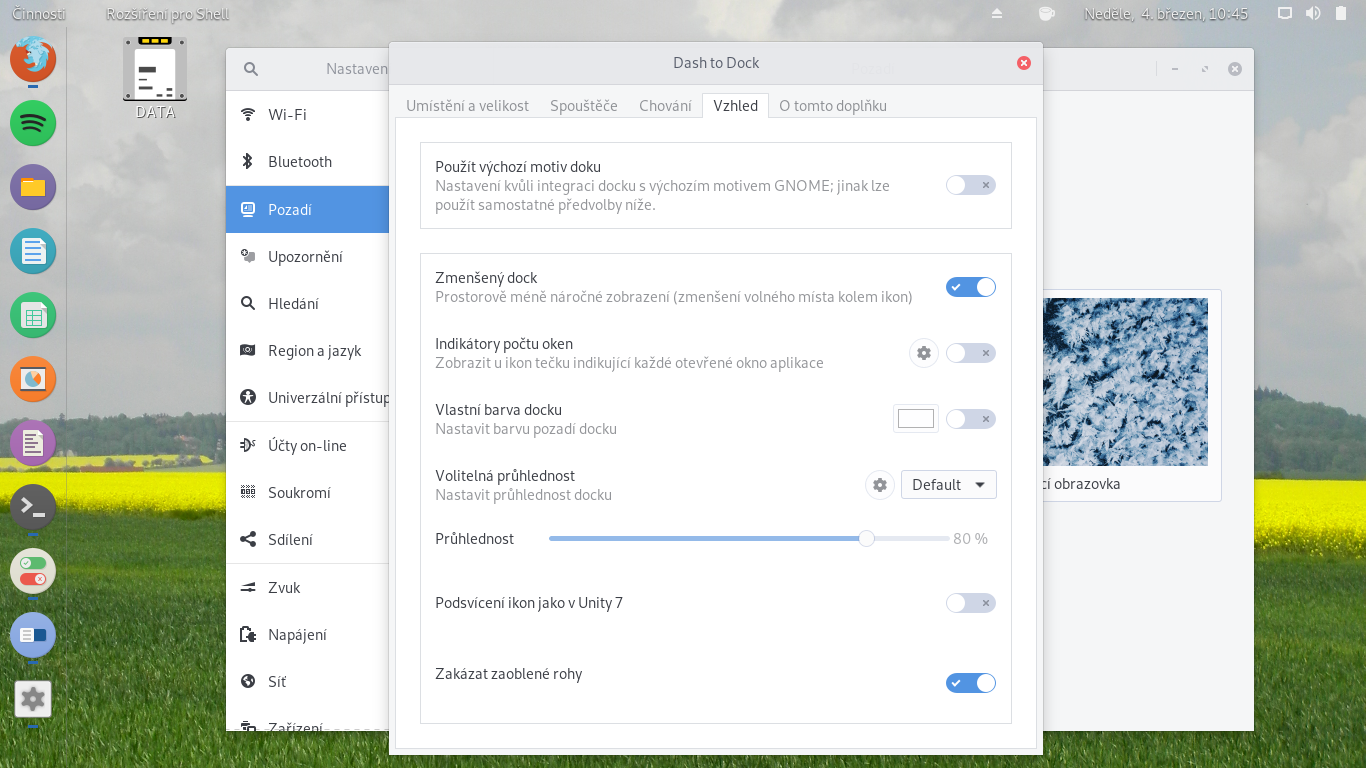Click the Napájení power icon in sidebar
This screenshot has height=768, width=1366.
248,635
